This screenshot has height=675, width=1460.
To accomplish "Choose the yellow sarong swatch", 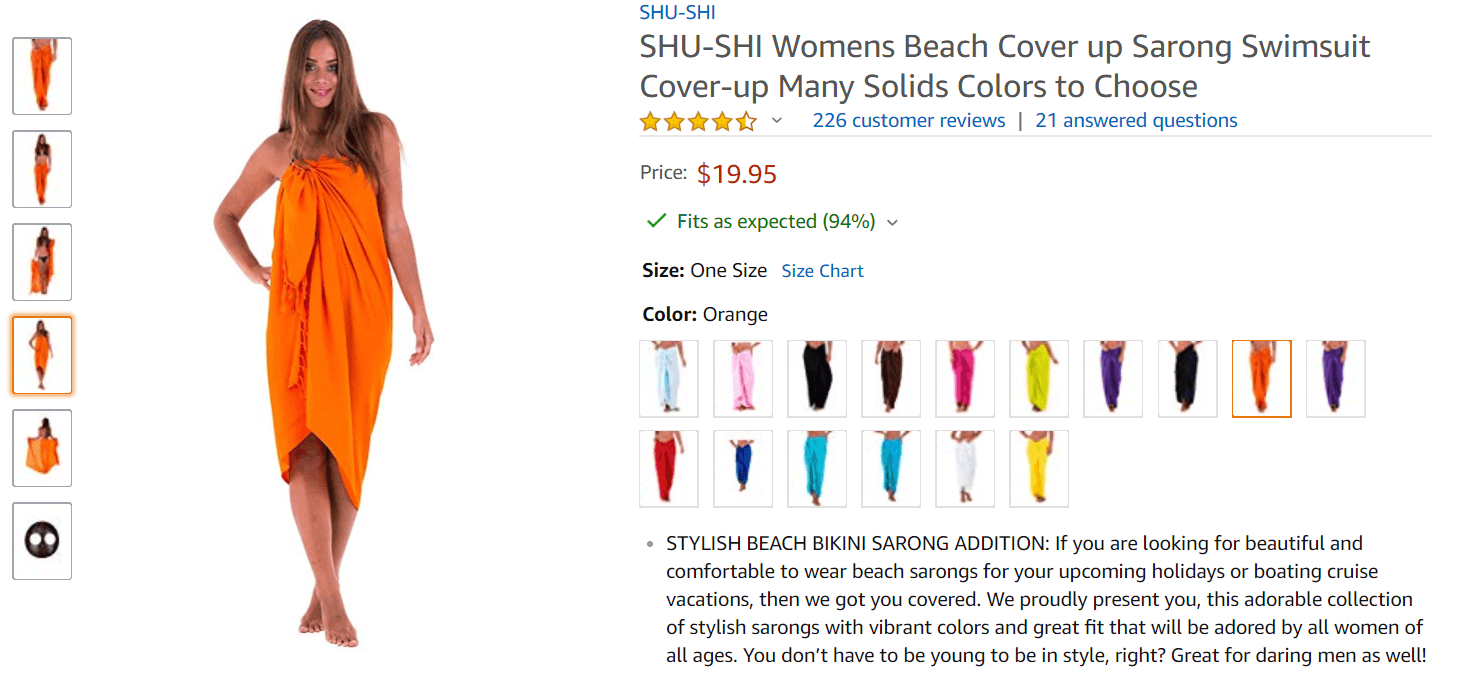I will pyautogui.click(x=1039, y=468).
